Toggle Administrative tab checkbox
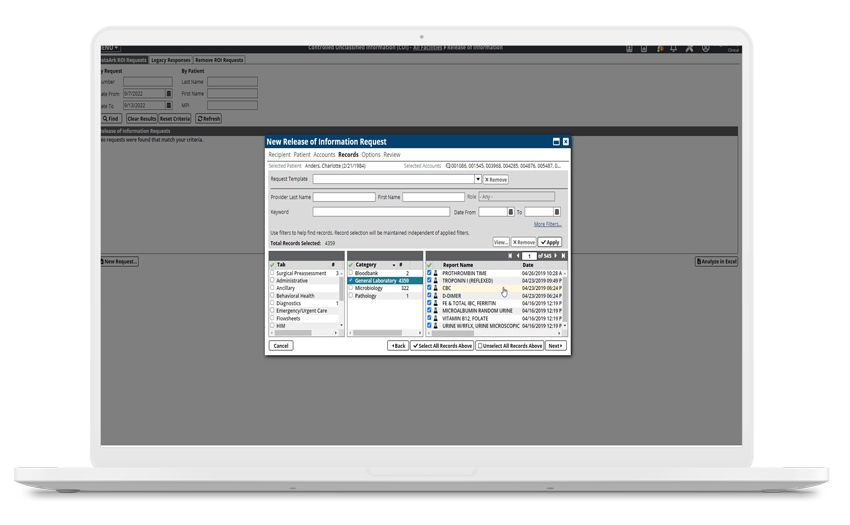 [x=272, y=280]
